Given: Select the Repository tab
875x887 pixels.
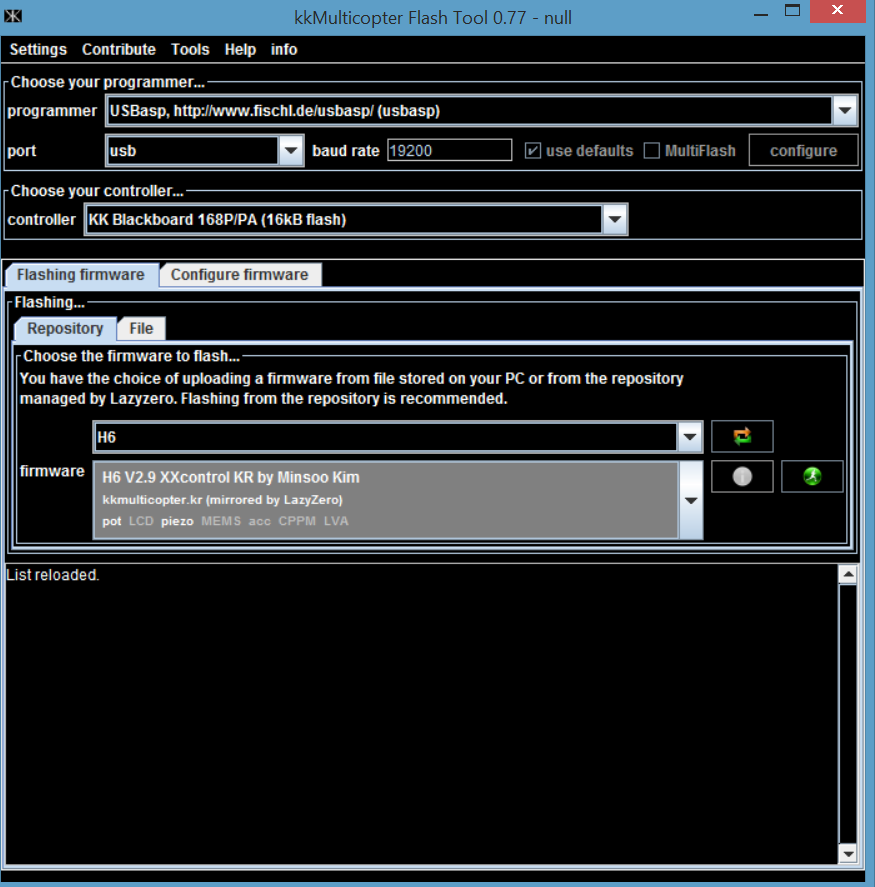Looking at the screenshot, I should [65, 329].
